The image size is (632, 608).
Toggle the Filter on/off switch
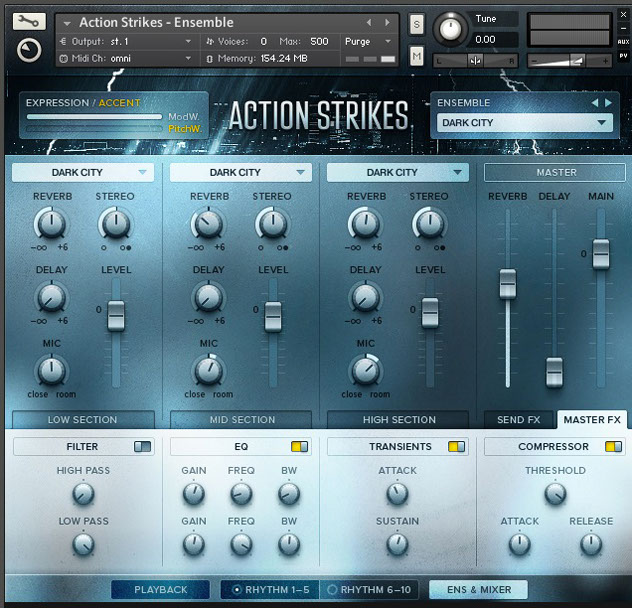coord(143,447)
